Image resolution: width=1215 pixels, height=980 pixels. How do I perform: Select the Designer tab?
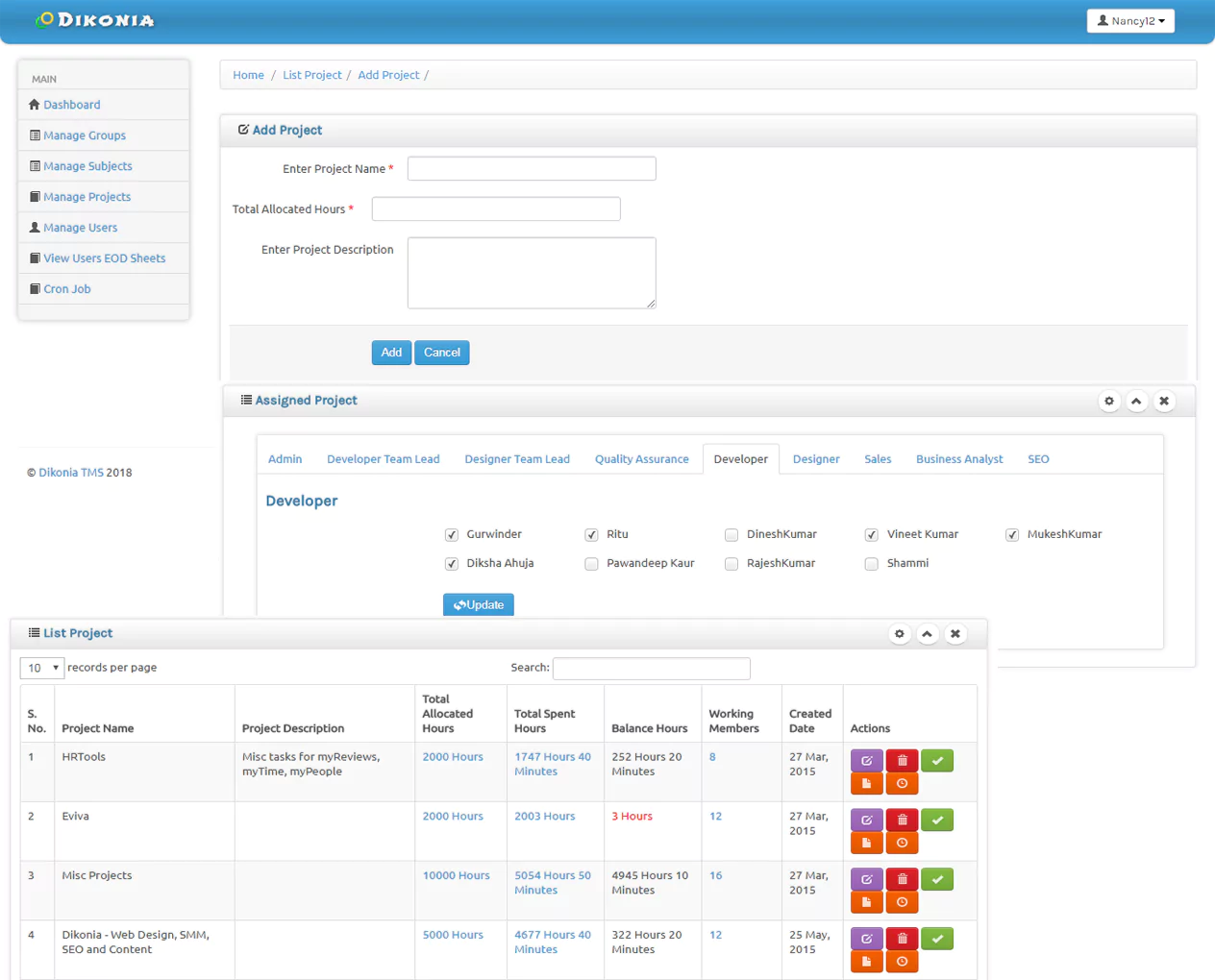pos(816,459)
